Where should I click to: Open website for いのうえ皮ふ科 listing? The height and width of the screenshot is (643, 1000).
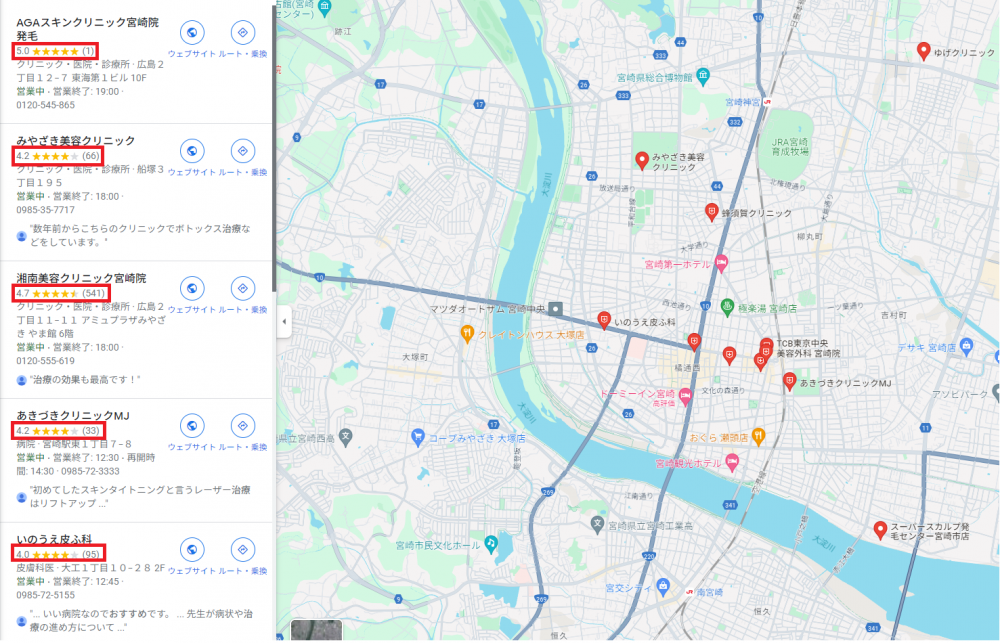pyautogui.click(x=192, y=549)
